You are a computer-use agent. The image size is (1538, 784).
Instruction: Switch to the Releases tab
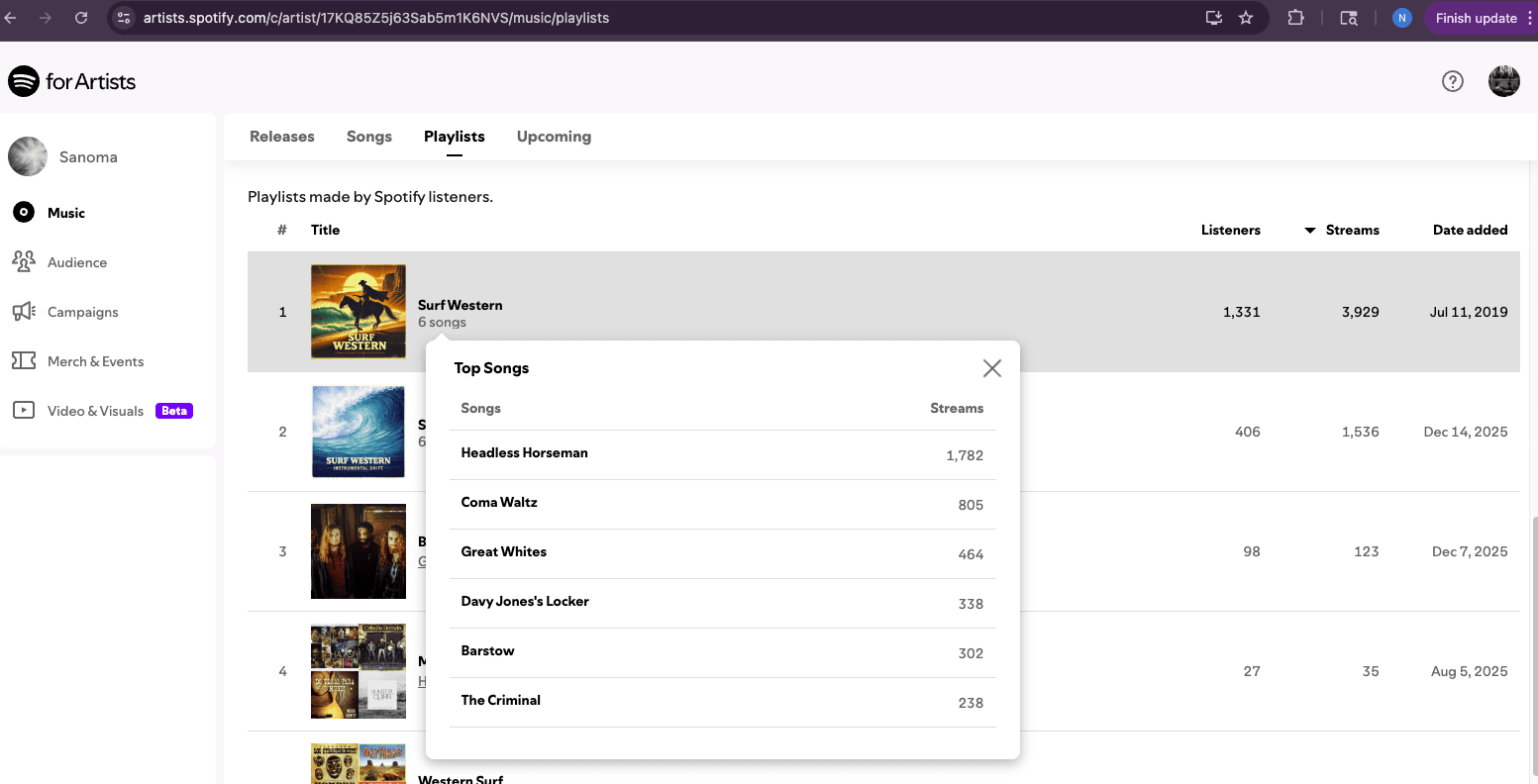click(282, 137)
